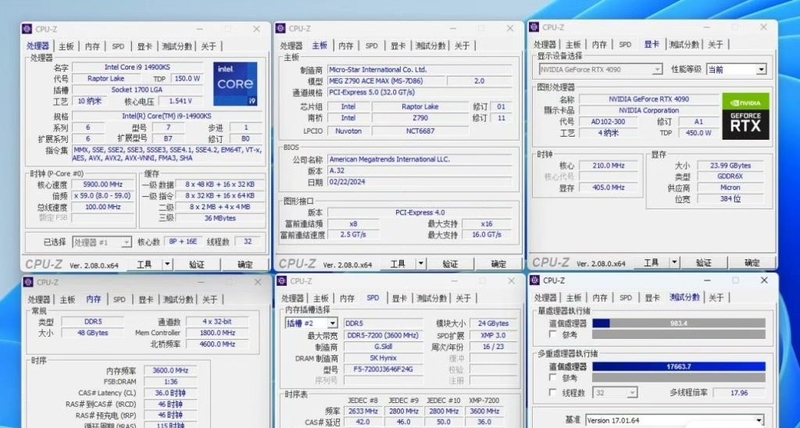Click 确定 button in the graphics window
The image size is (800, 428).
tap(752, 263)
